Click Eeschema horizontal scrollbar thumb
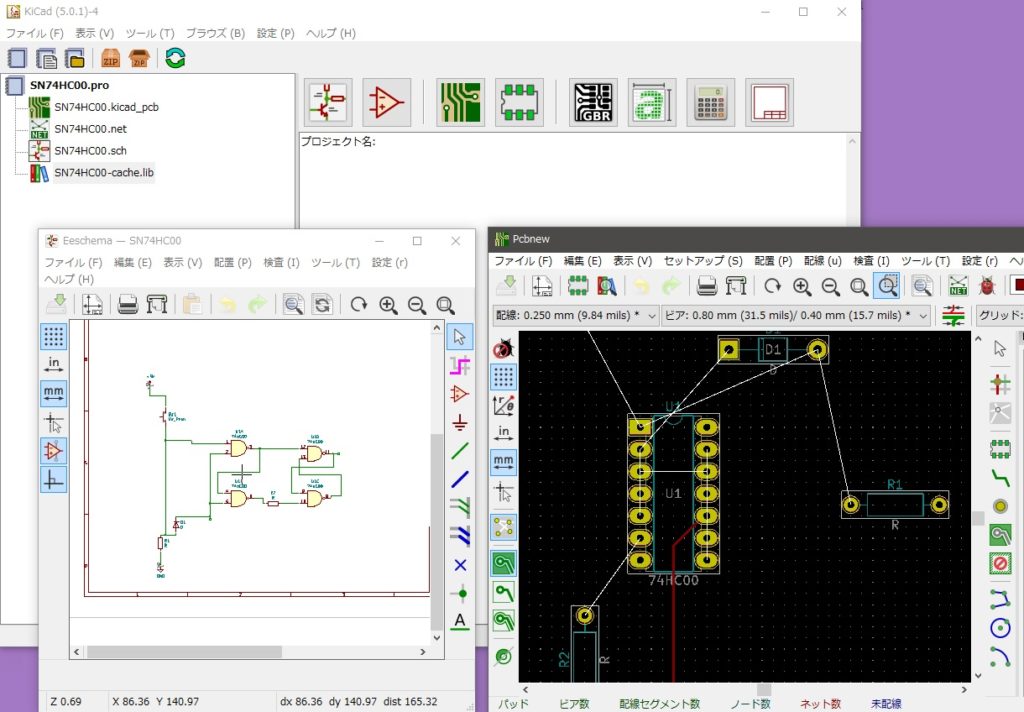1024x712 pixels. coord(184,652)
